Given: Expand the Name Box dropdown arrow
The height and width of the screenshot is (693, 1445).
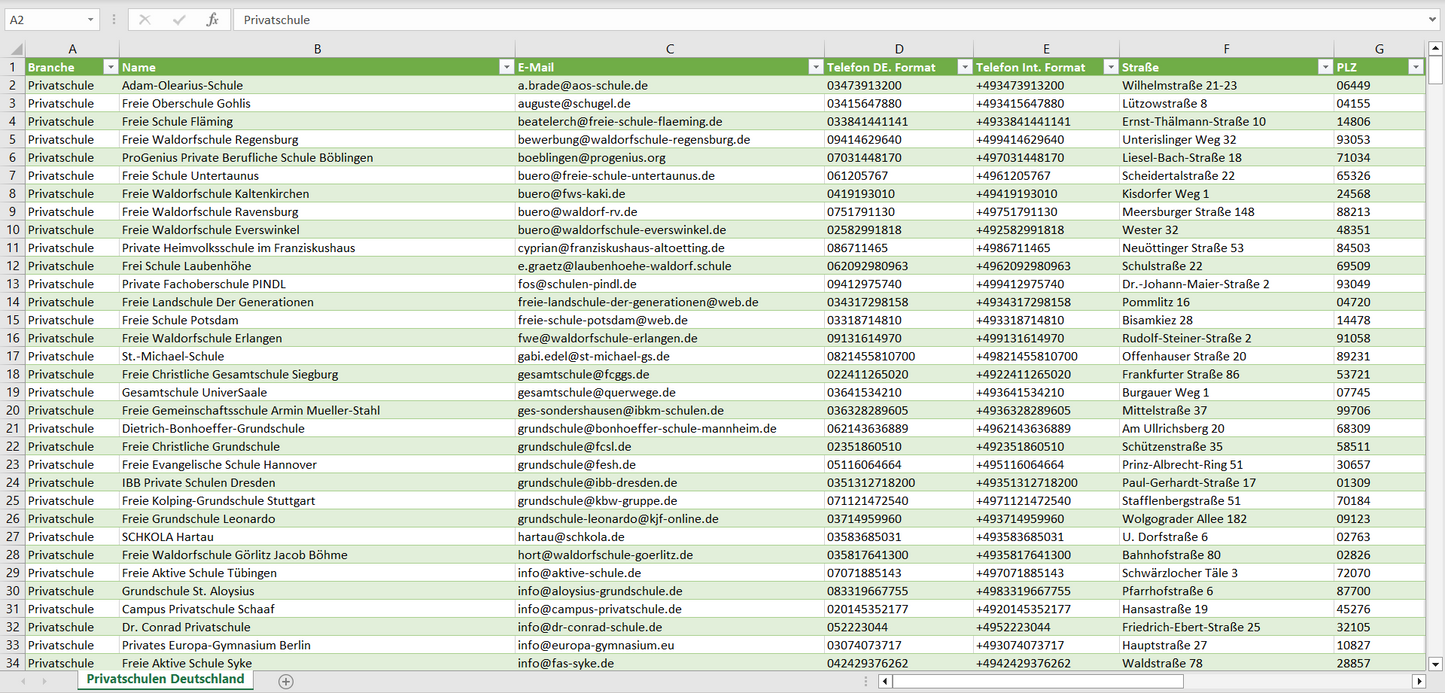Looking at the screenshot, I should [x=90, y=20].
